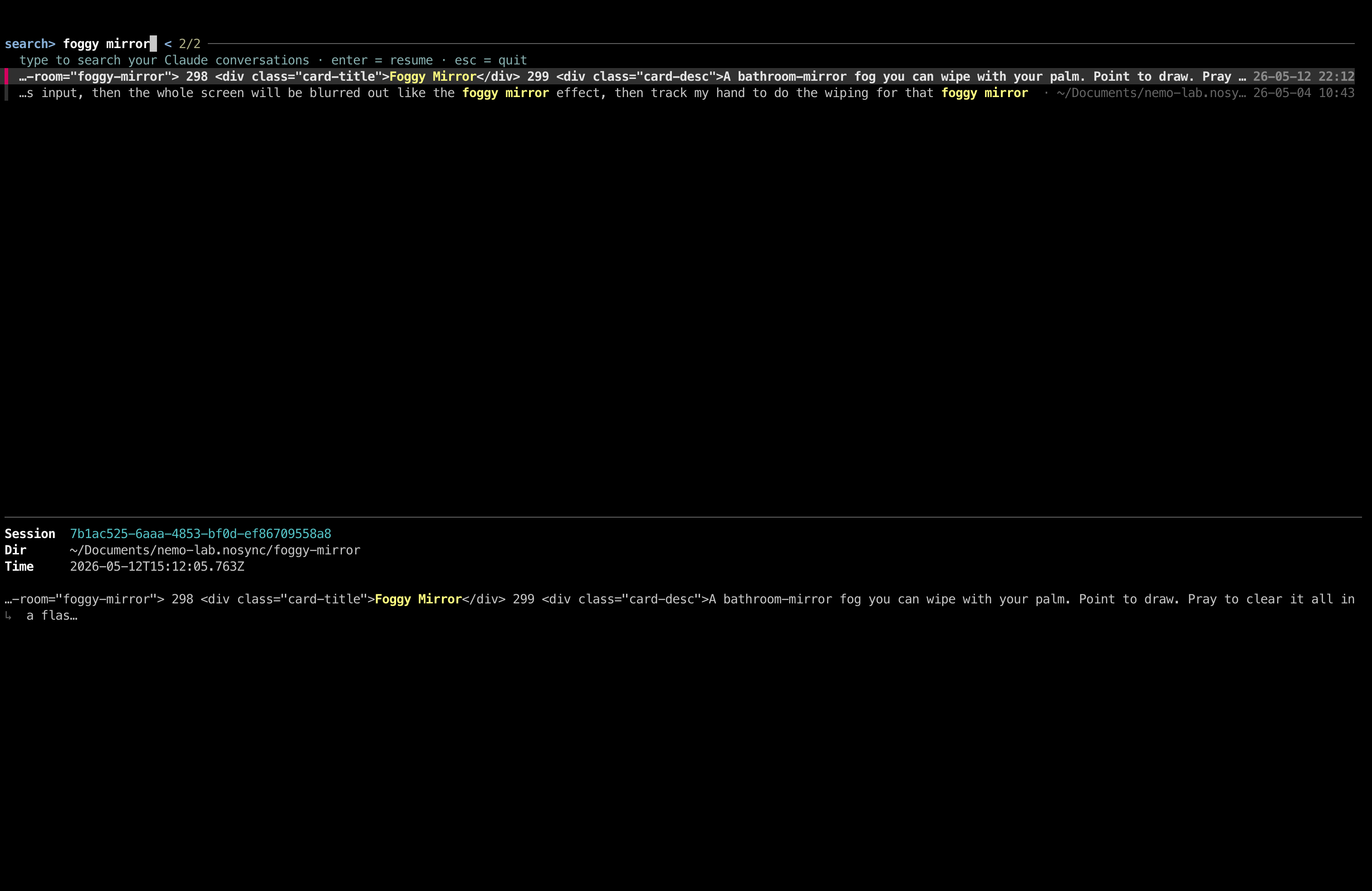Select the first result with card-title Foggy Mirror
Viewport: 1372px width, 891px height.
point(680,77)
